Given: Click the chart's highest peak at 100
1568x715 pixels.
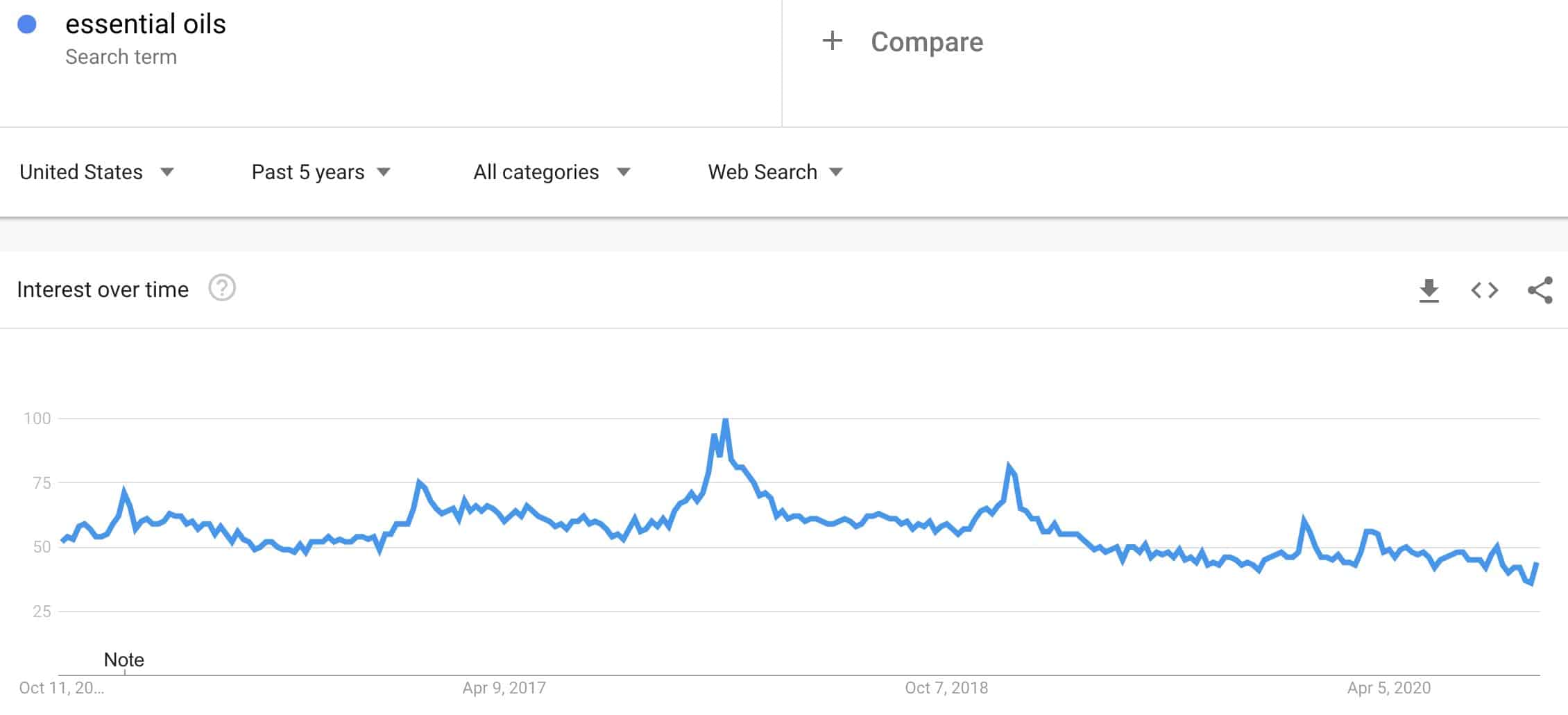Looking at the screenshot, I should tap(725, 419).
